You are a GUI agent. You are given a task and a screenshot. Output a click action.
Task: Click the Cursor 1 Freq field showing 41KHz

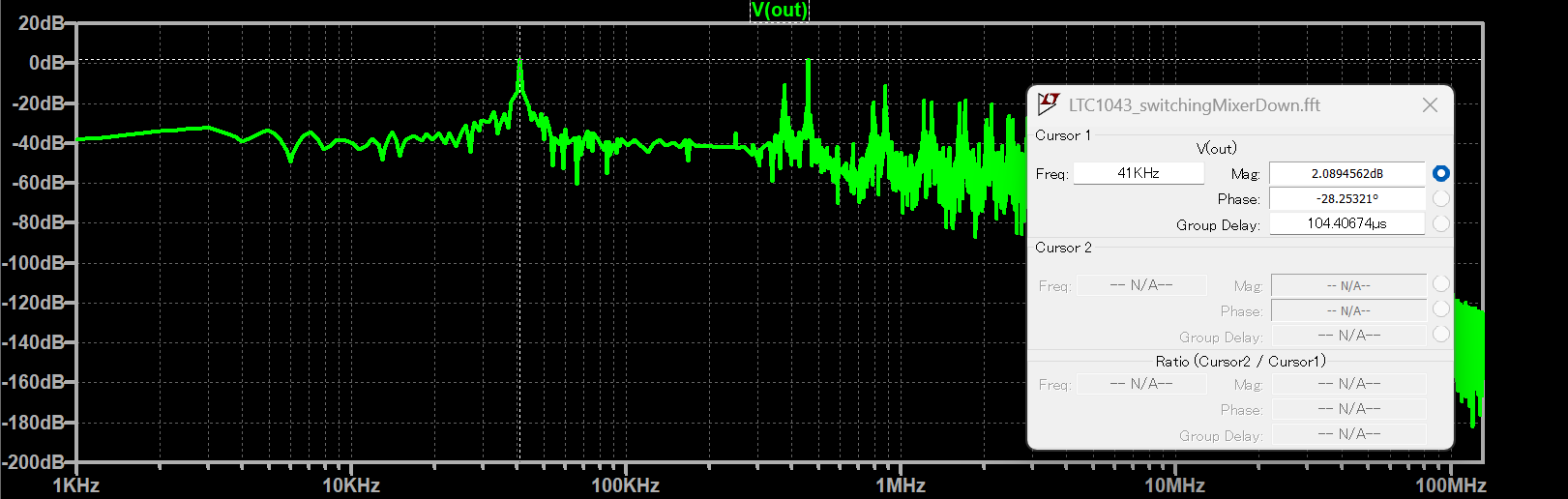[1139, 173]
